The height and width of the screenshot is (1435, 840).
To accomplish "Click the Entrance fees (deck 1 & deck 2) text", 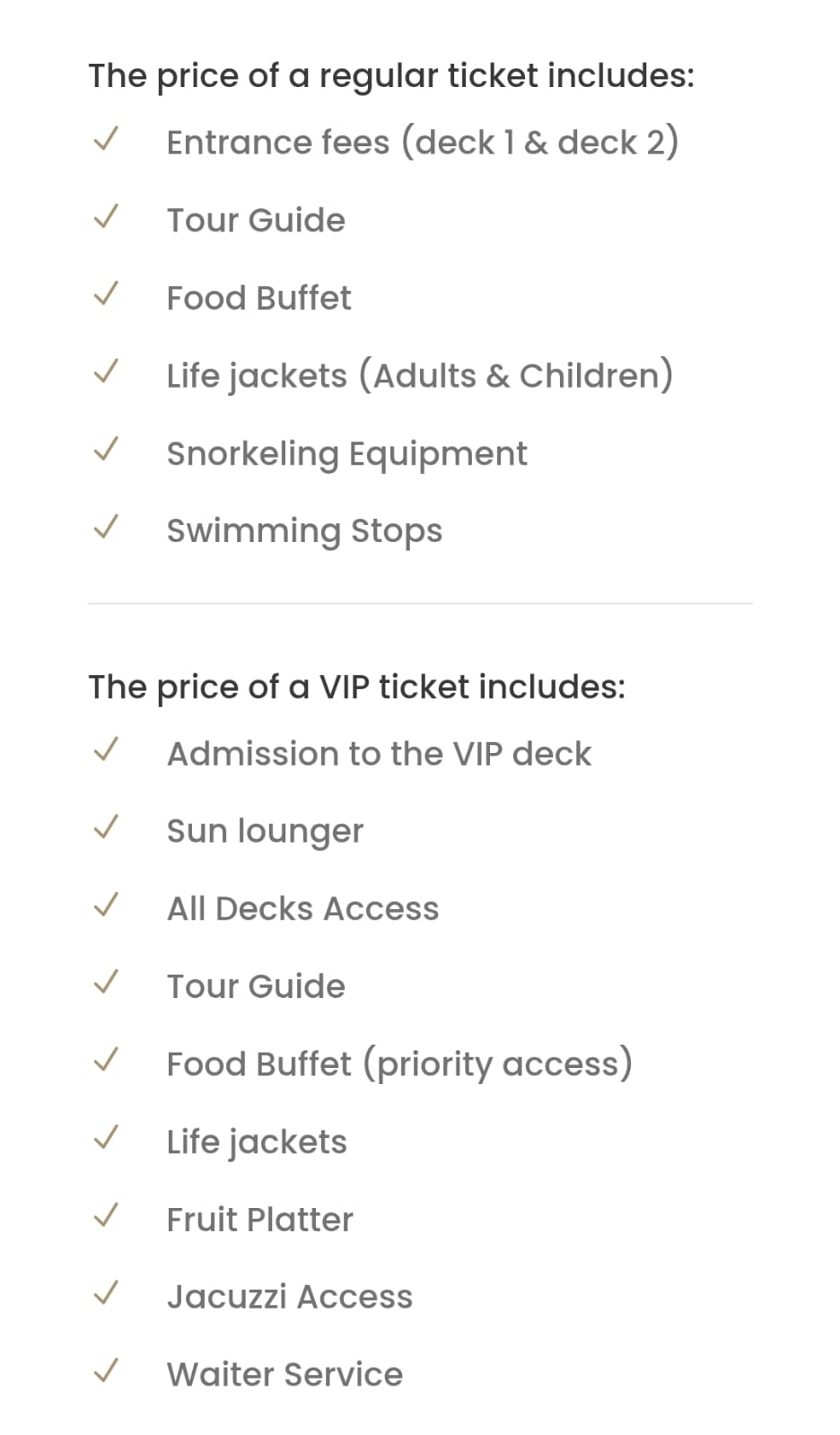I will 423,143.
